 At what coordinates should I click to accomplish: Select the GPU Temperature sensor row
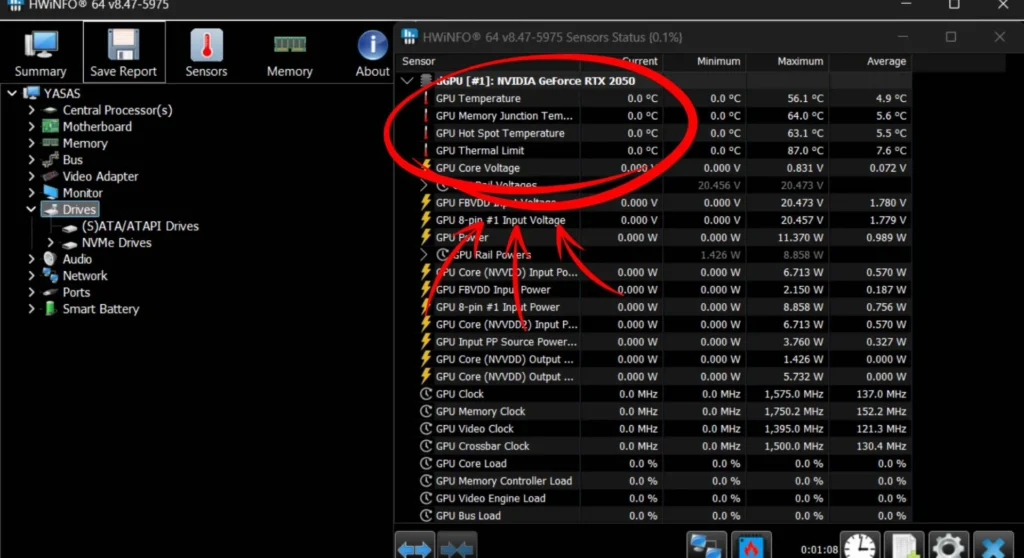point(653,99)
